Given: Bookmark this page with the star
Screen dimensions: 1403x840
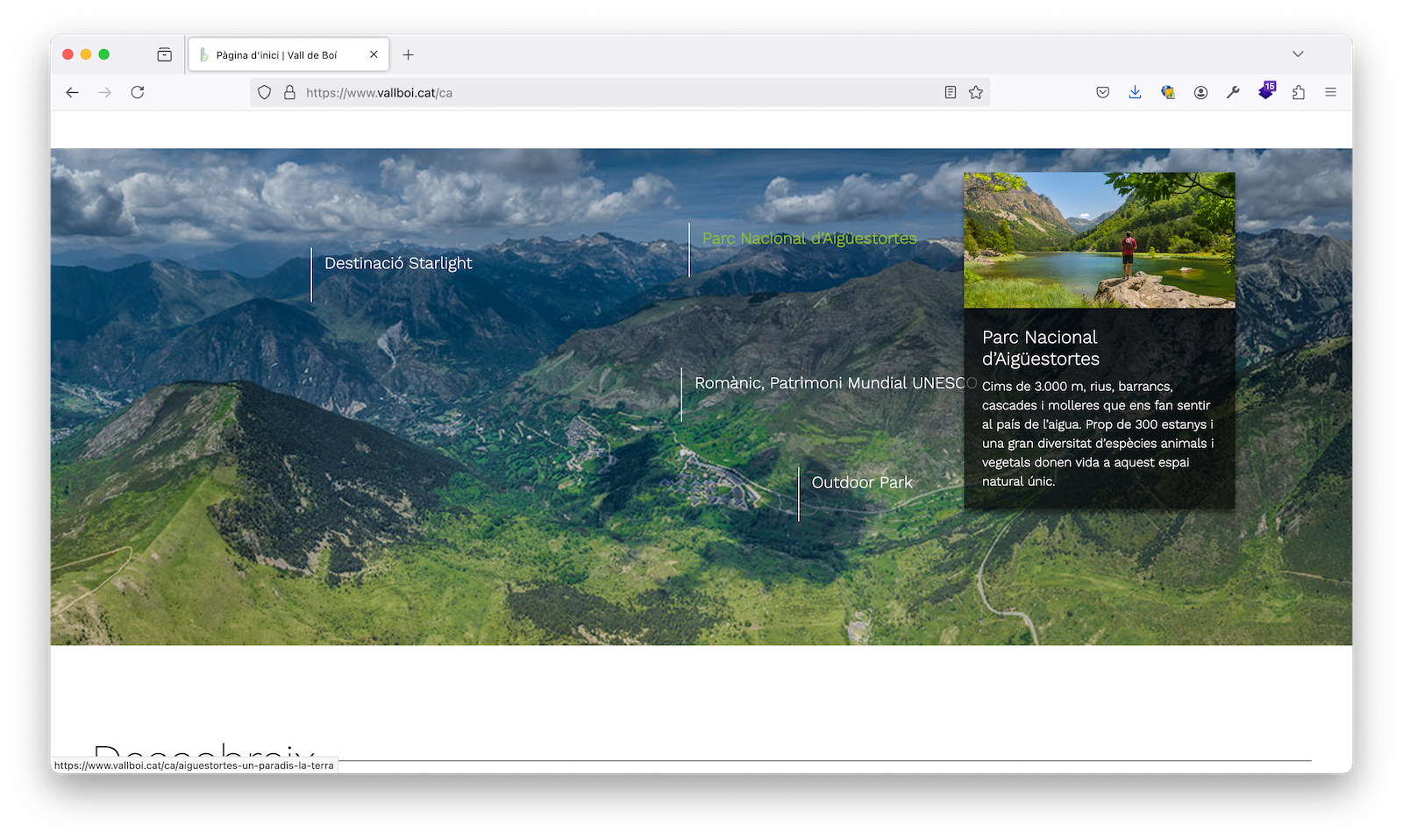Looking at the screenshot, I should click(x=976, y=92).
